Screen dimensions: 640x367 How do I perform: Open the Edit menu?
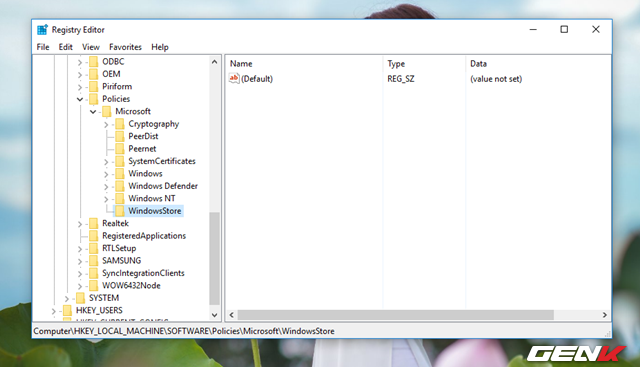(x=65, y=47)
